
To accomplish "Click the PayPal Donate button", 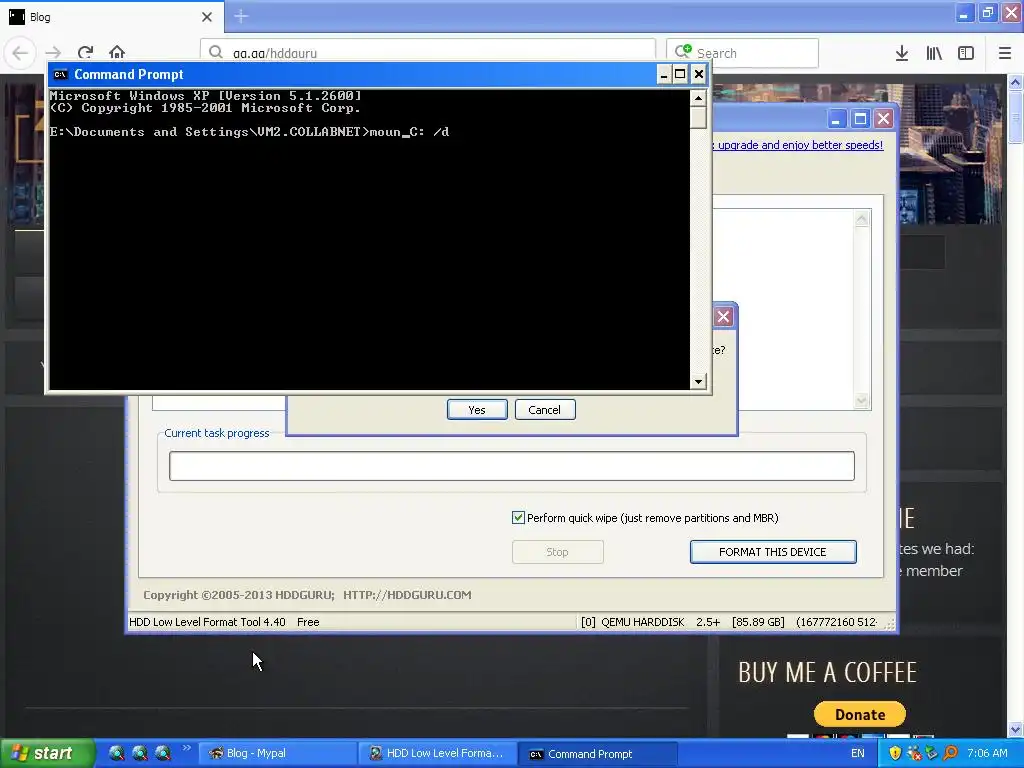I will (x=859, y=714).
